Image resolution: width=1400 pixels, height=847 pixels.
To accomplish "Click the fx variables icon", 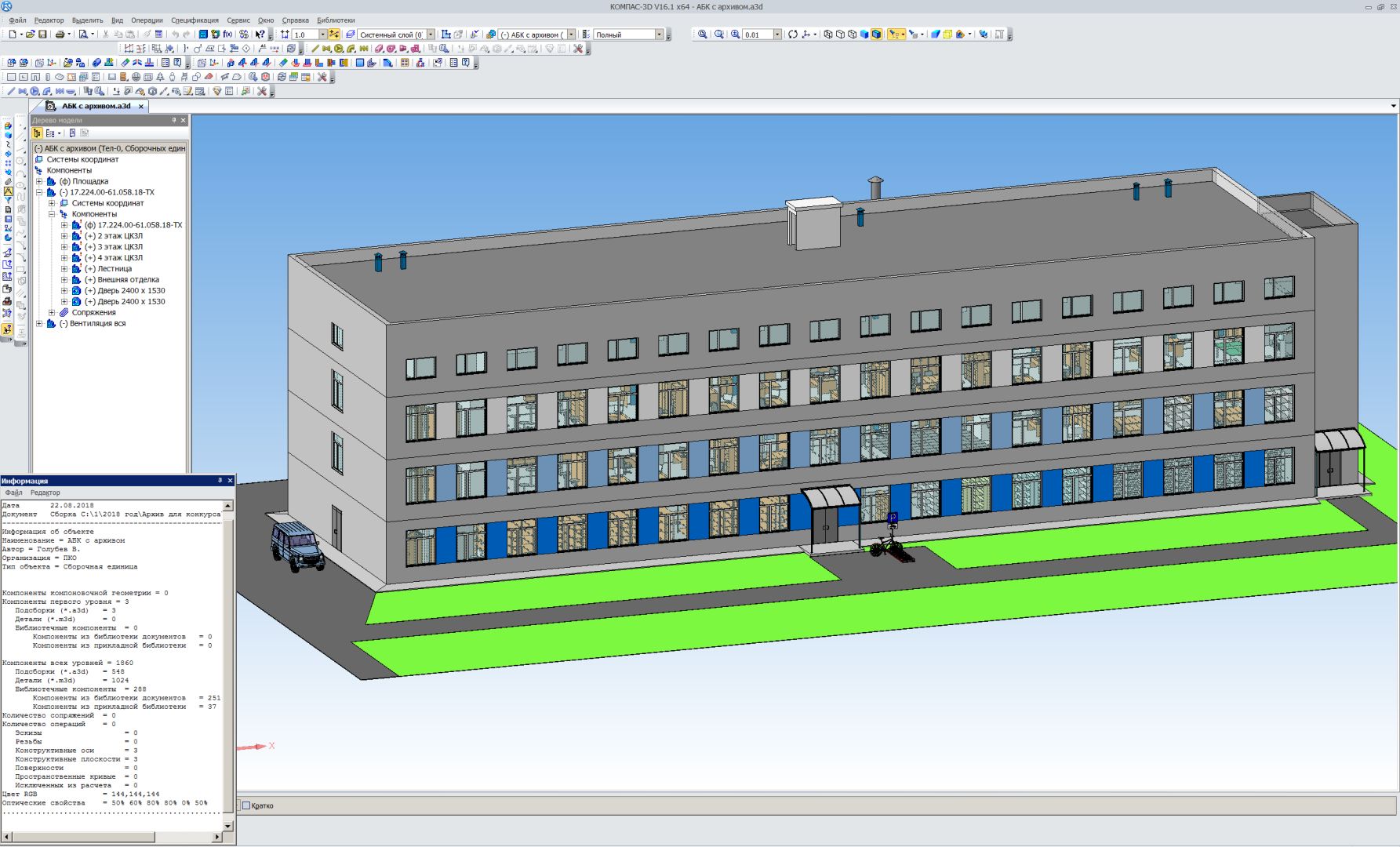I will click(x=227, y=35).
